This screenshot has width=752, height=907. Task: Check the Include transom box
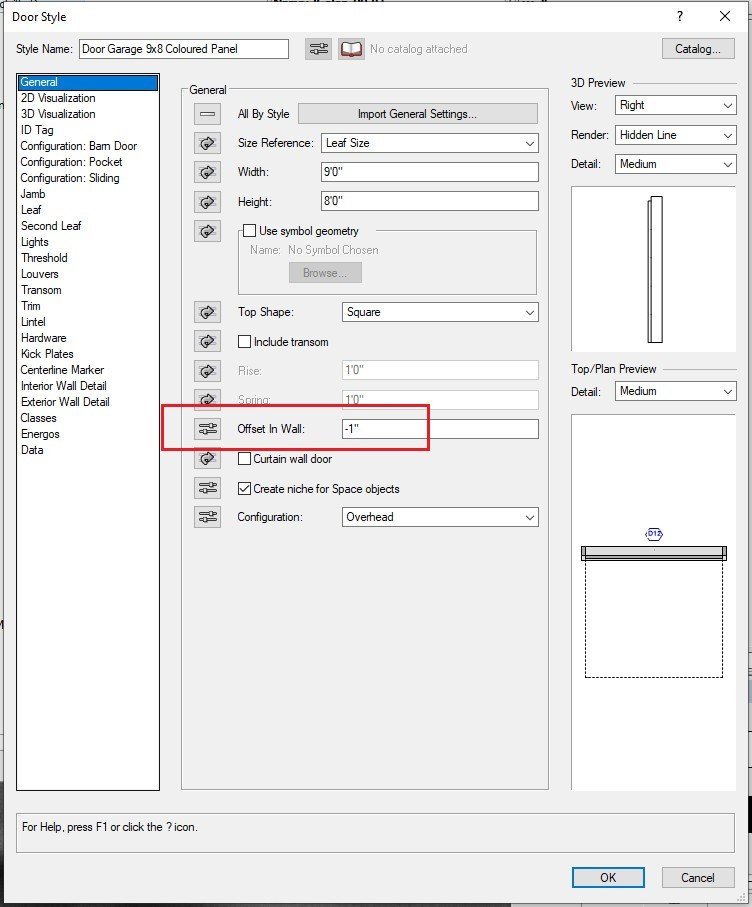(x=245, y=341)
